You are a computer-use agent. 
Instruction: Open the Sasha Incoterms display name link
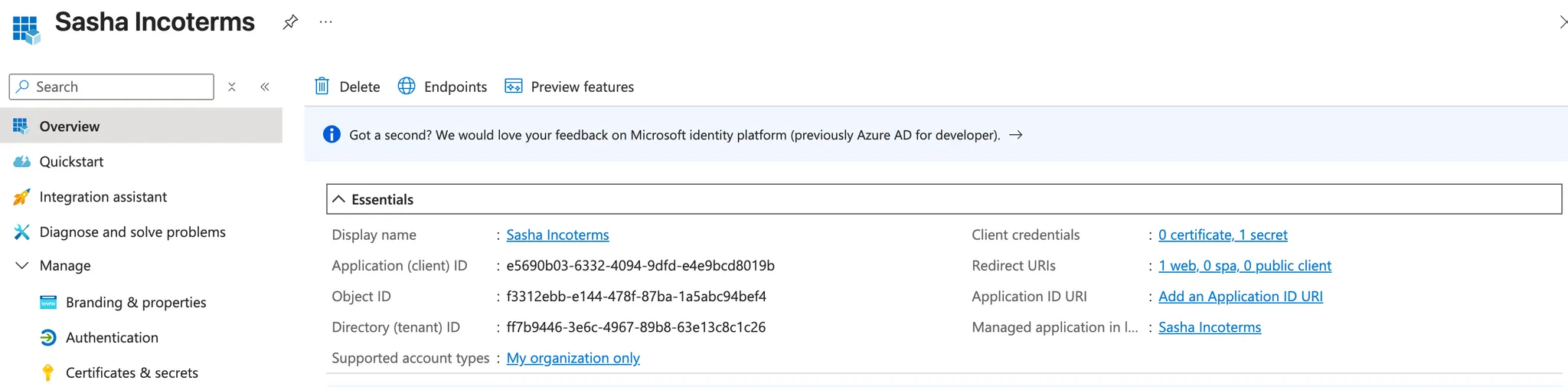click(x=557, y=234)
